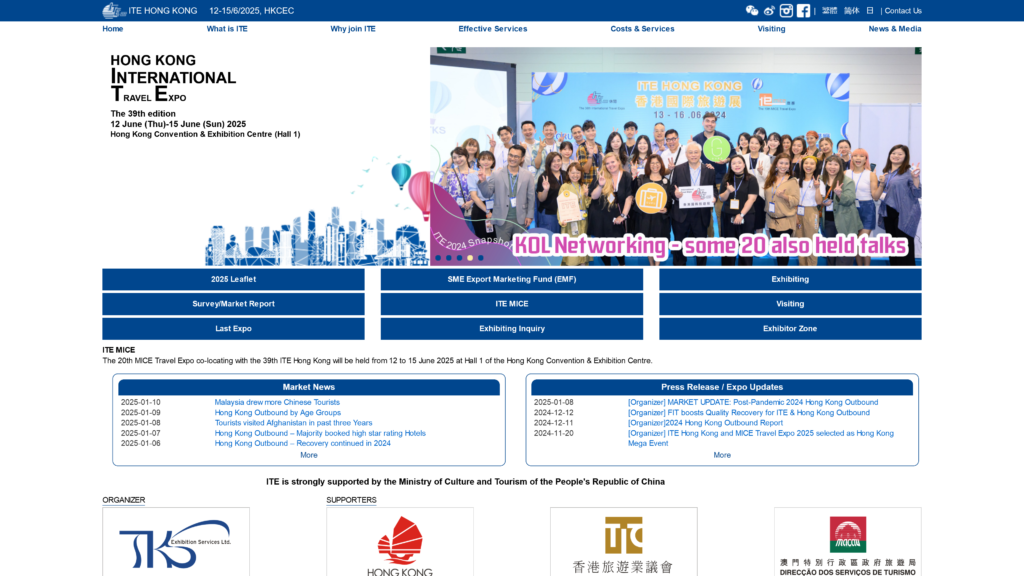This screenshot has width=1024, height=576.
Task: Select the third carousel slide dot
Action: point(459,258)
